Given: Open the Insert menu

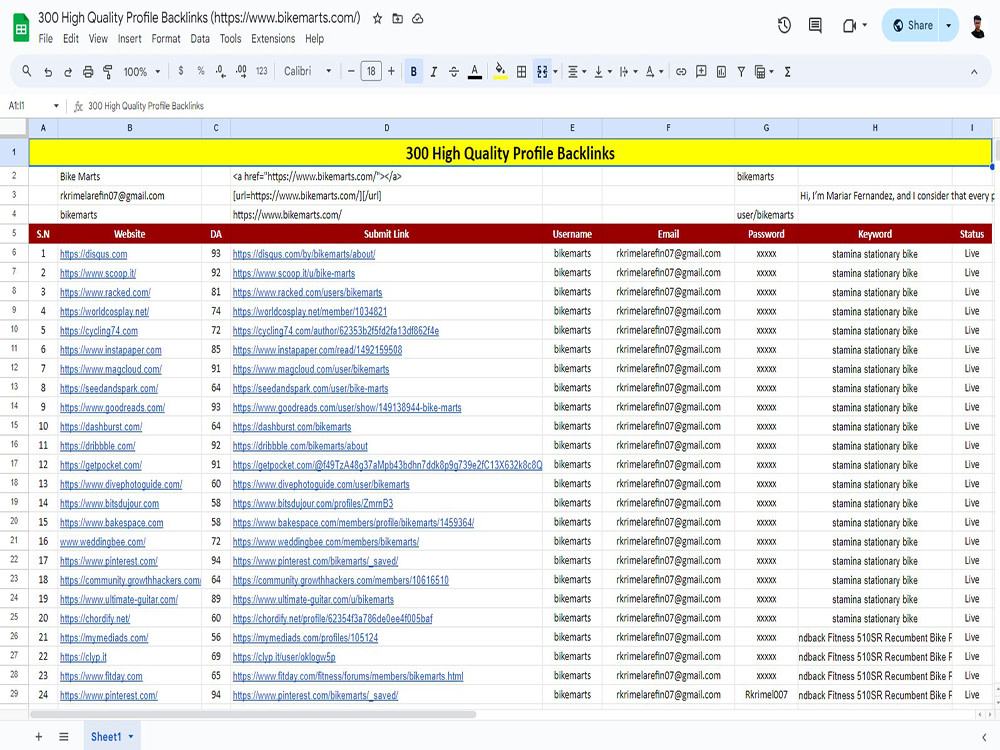Looking at the screenshot, I should click(129, 39).
